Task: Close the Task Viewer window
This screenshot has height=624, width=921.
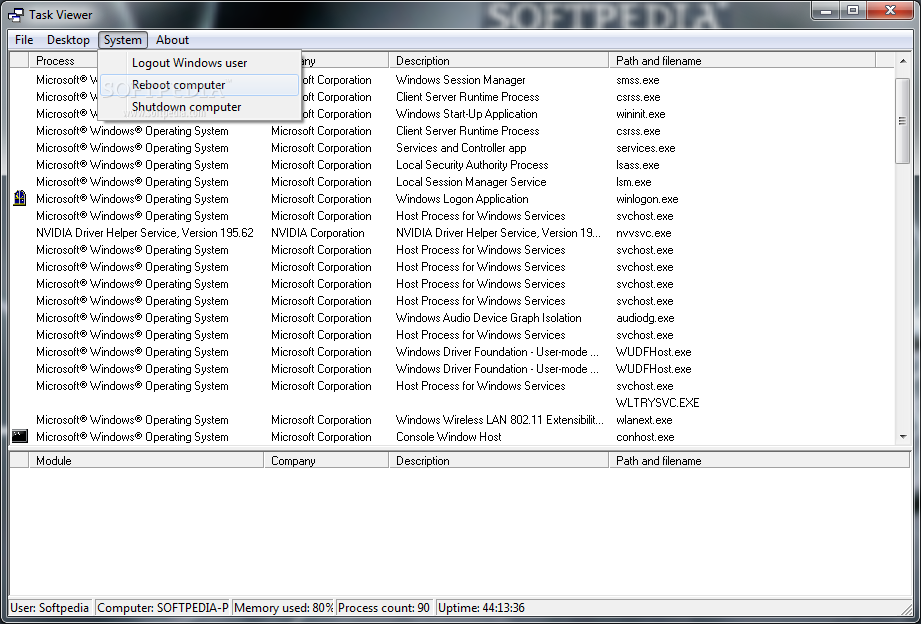Action: [x=890, y=11]
